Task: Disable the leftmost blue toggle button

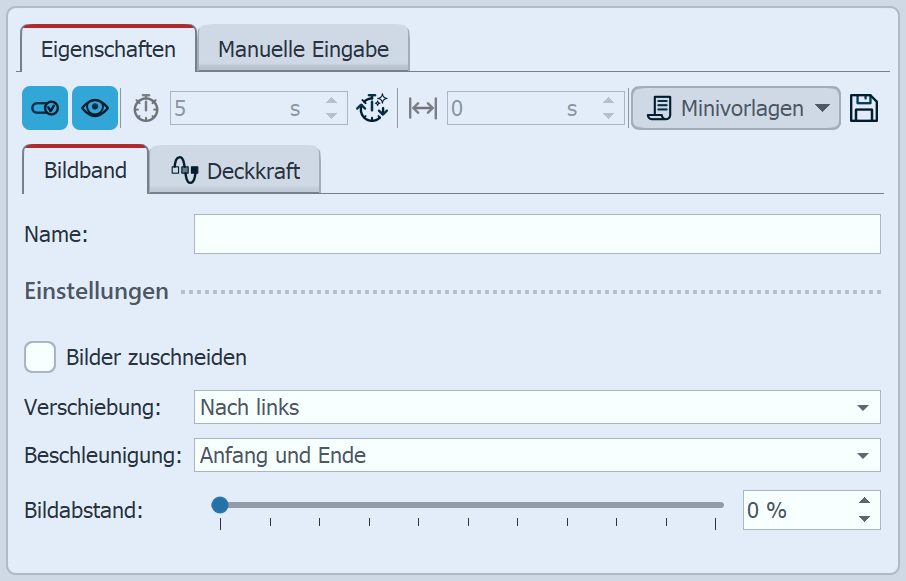Action: [43, 108]
